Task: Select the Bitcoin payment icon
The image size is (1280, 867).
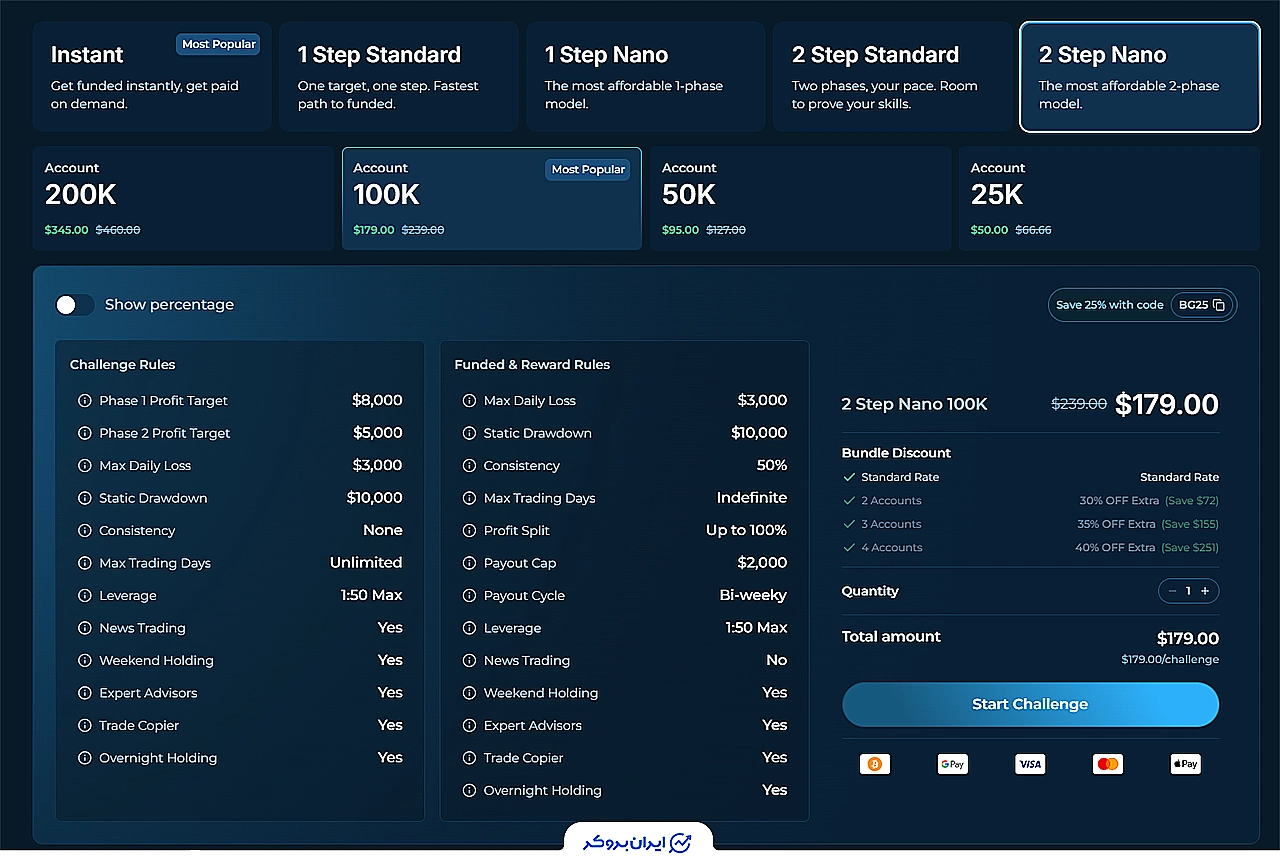Action: (875, 764)
